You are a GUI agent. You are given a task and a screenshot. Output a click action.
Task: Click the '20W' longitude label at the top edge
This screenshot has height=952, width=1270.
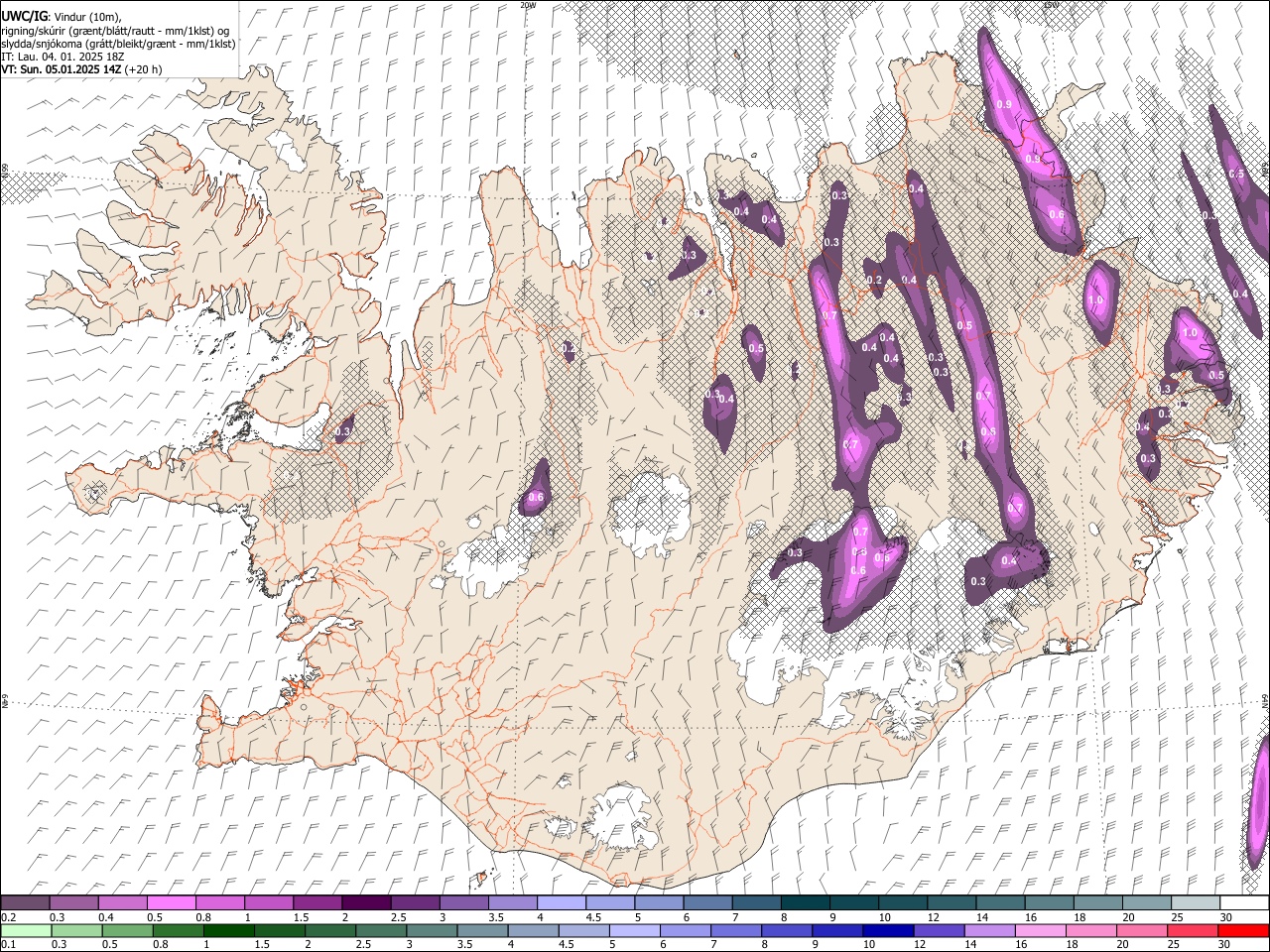(528, 5)
